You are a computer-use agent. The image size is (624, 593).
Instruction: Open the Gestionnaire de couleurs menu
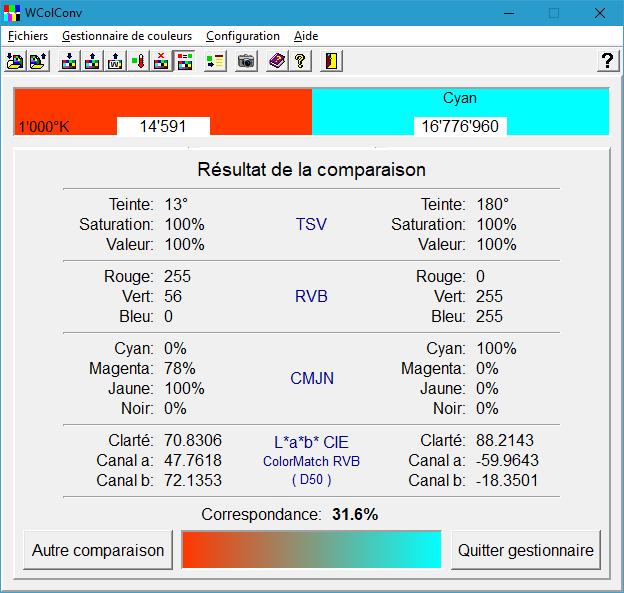pyautogui.click(x=126, y=36)
